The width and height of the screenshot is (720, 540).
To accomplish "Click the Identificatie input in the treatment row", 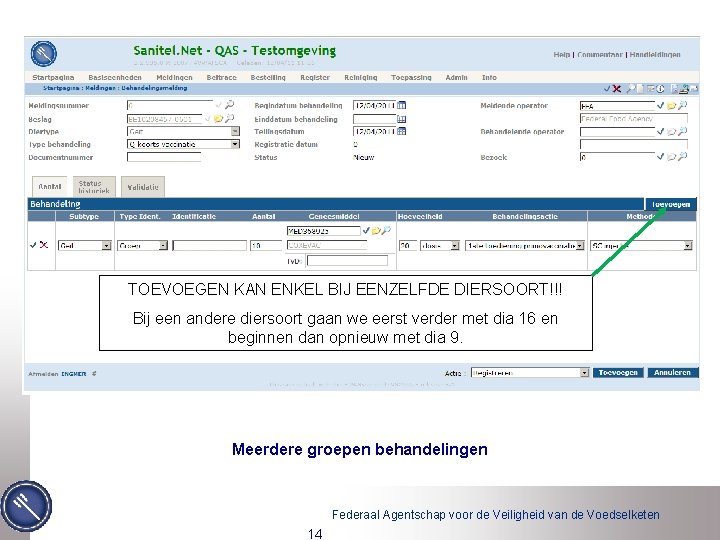I will [209, 246].
